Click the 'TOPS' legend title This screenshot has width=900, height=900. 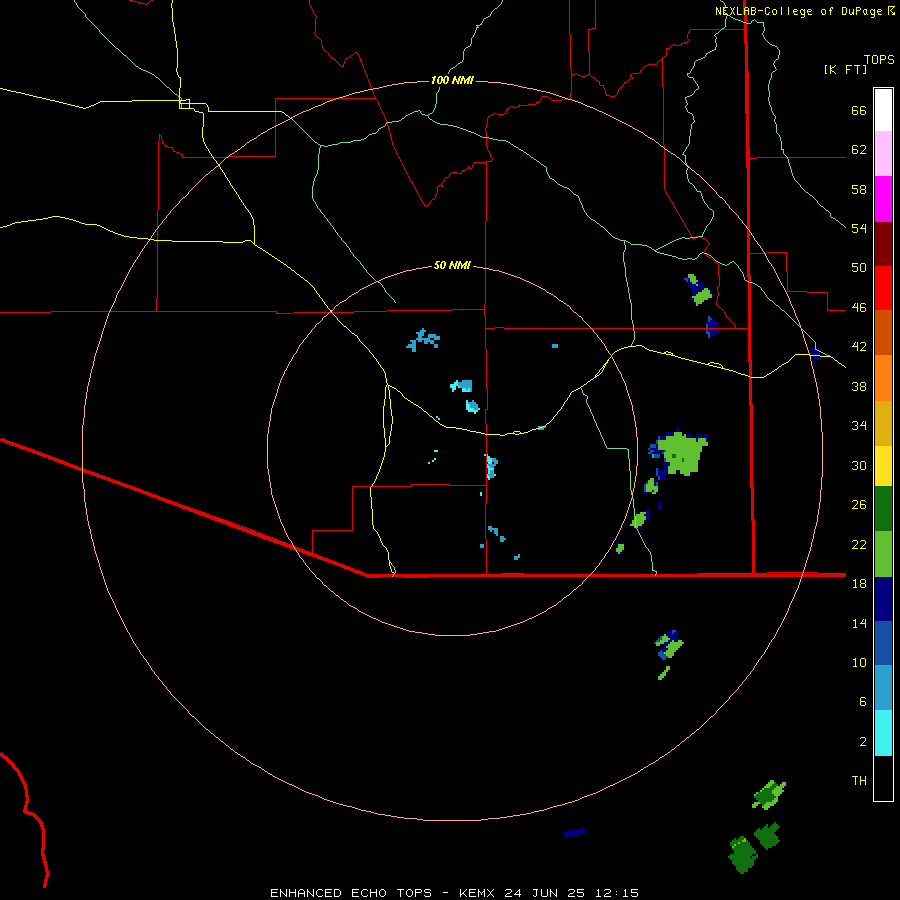tap(879, 59)
